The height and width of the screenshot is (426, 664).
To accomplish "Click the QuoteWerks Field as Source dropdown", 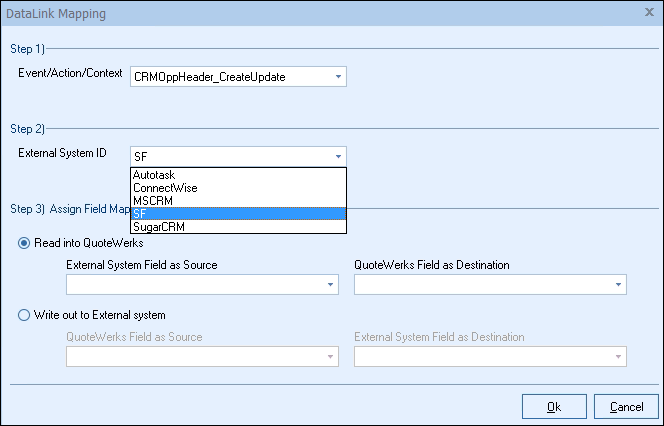I will [202, 357].
